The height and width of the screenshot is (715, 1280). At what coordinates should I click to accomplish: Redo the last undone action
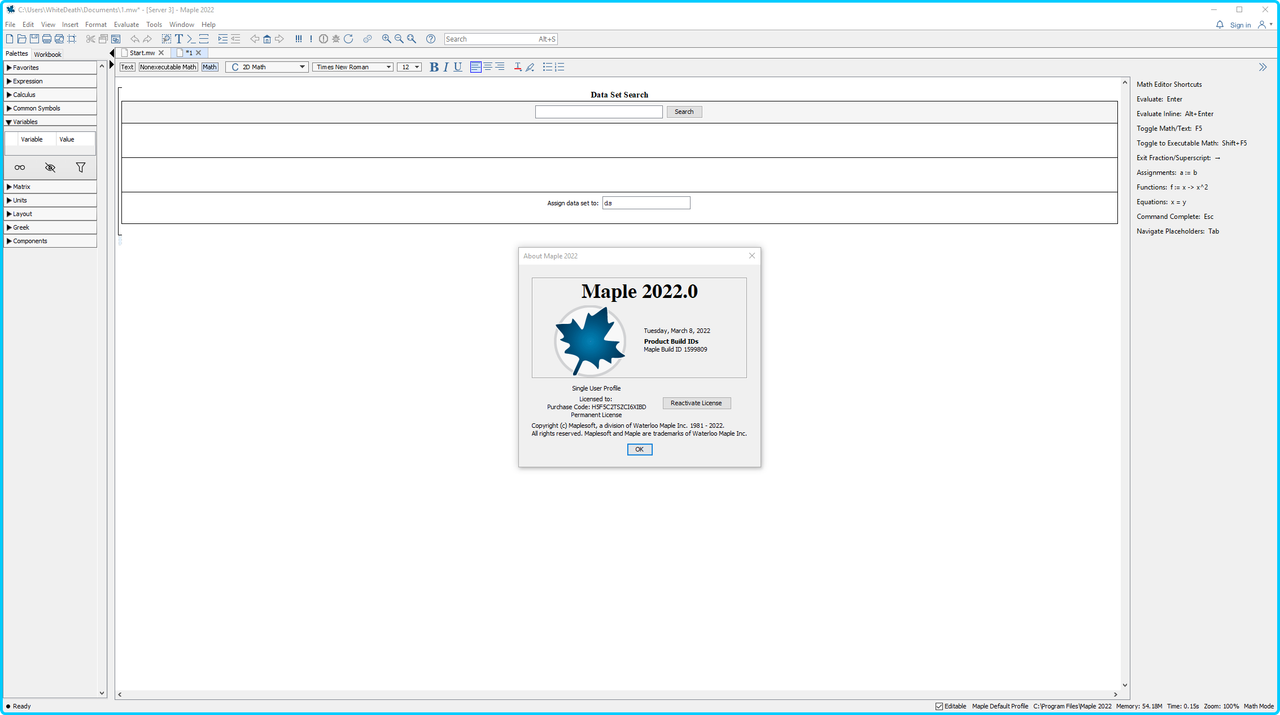147,39
